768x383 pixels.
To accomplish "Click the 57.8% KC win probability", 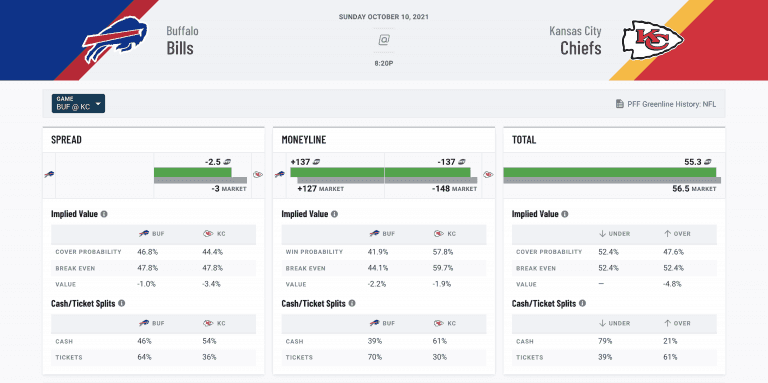I will (x=443, y=252).
